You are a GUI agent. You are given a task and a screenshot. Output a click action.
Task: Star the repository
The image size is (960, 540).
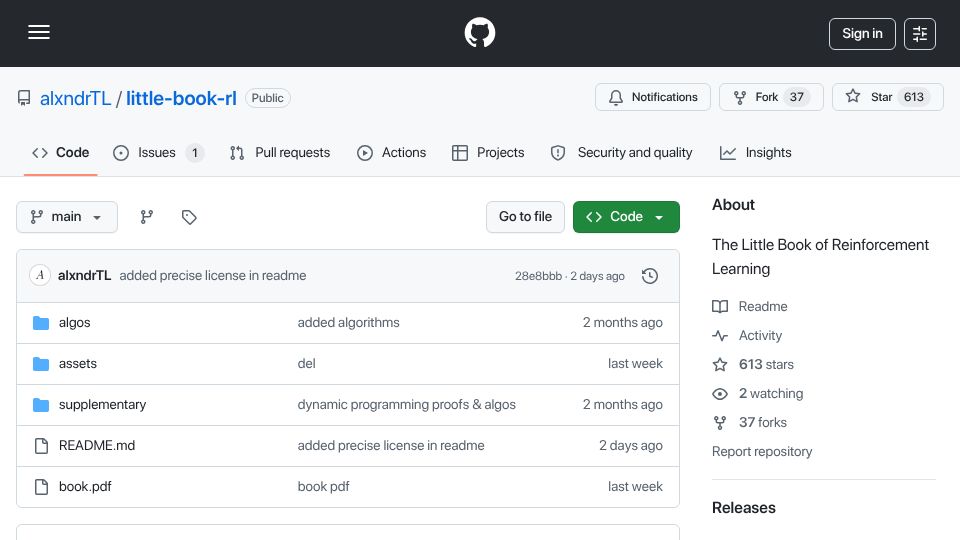[x=887, y=97]
